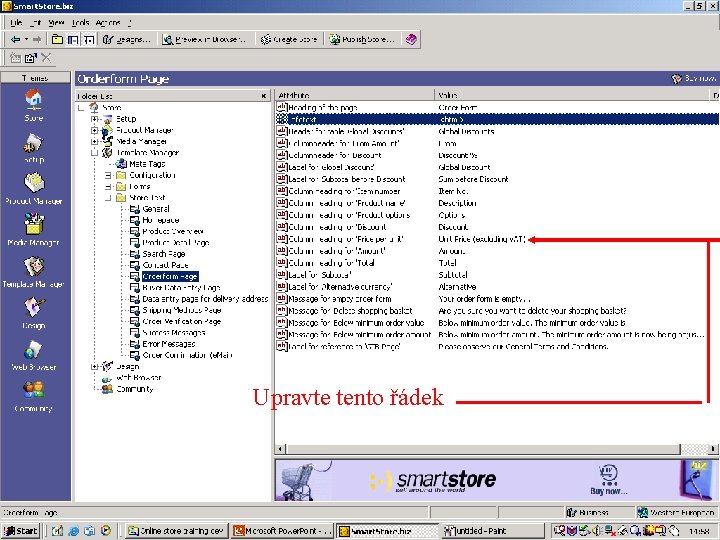Screen dimensions: 720x540
Task: Open the File menu
Action: (x=16, y=22)
